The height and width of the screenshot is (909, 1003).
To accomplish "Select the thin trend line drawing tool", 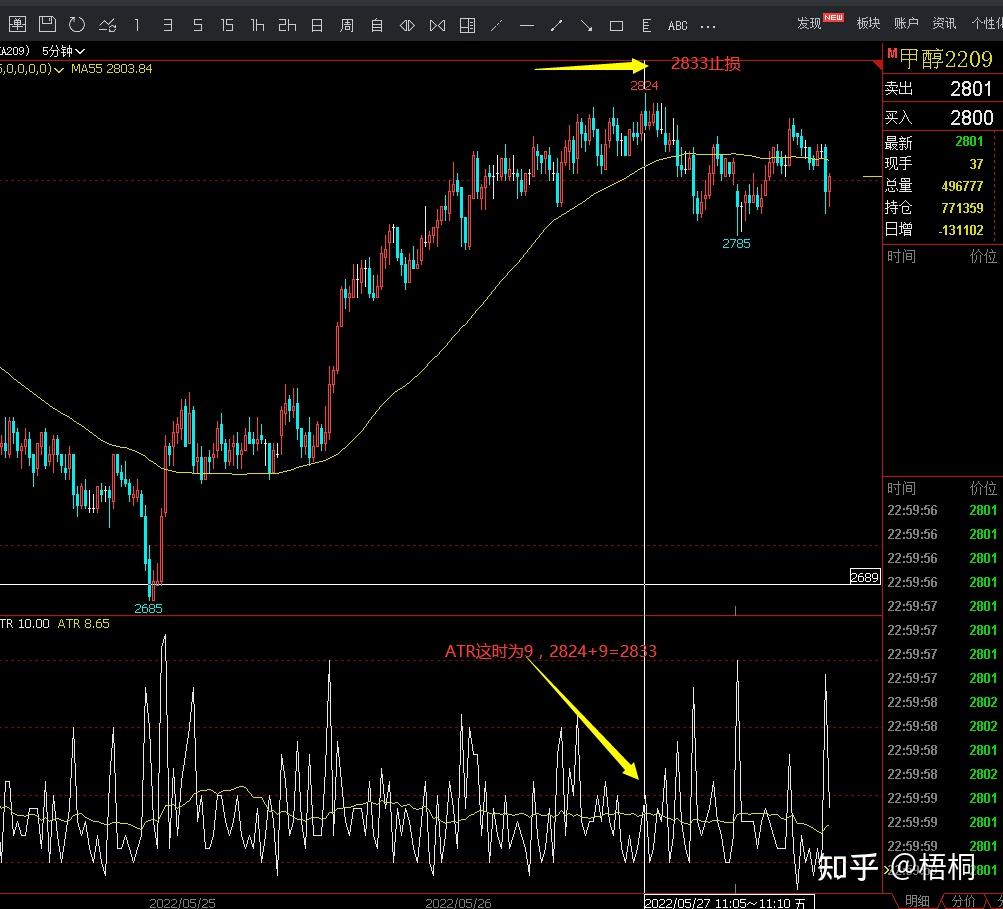I will coord(496,26).
